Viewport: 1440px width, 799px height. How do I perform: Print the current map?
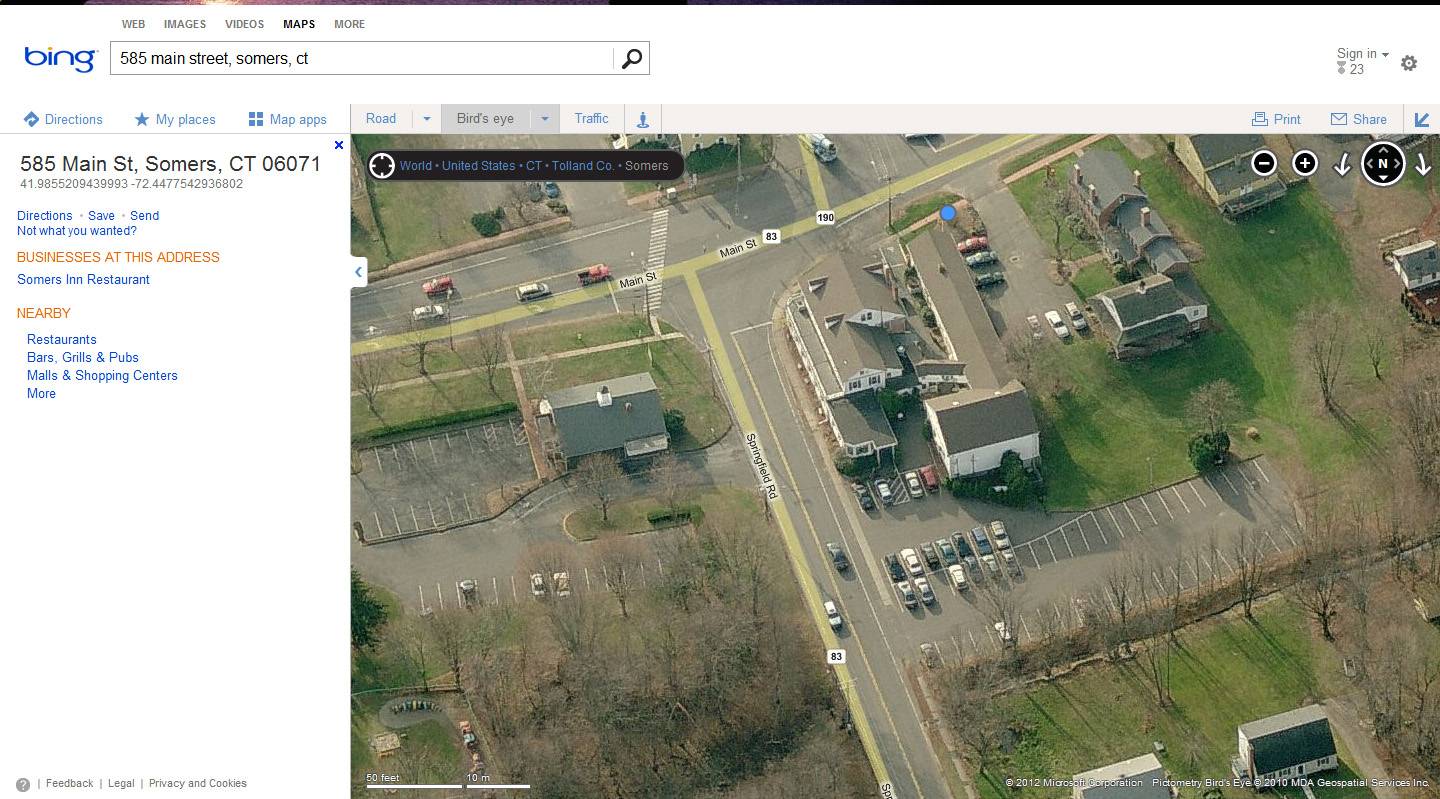(1276, 118)
